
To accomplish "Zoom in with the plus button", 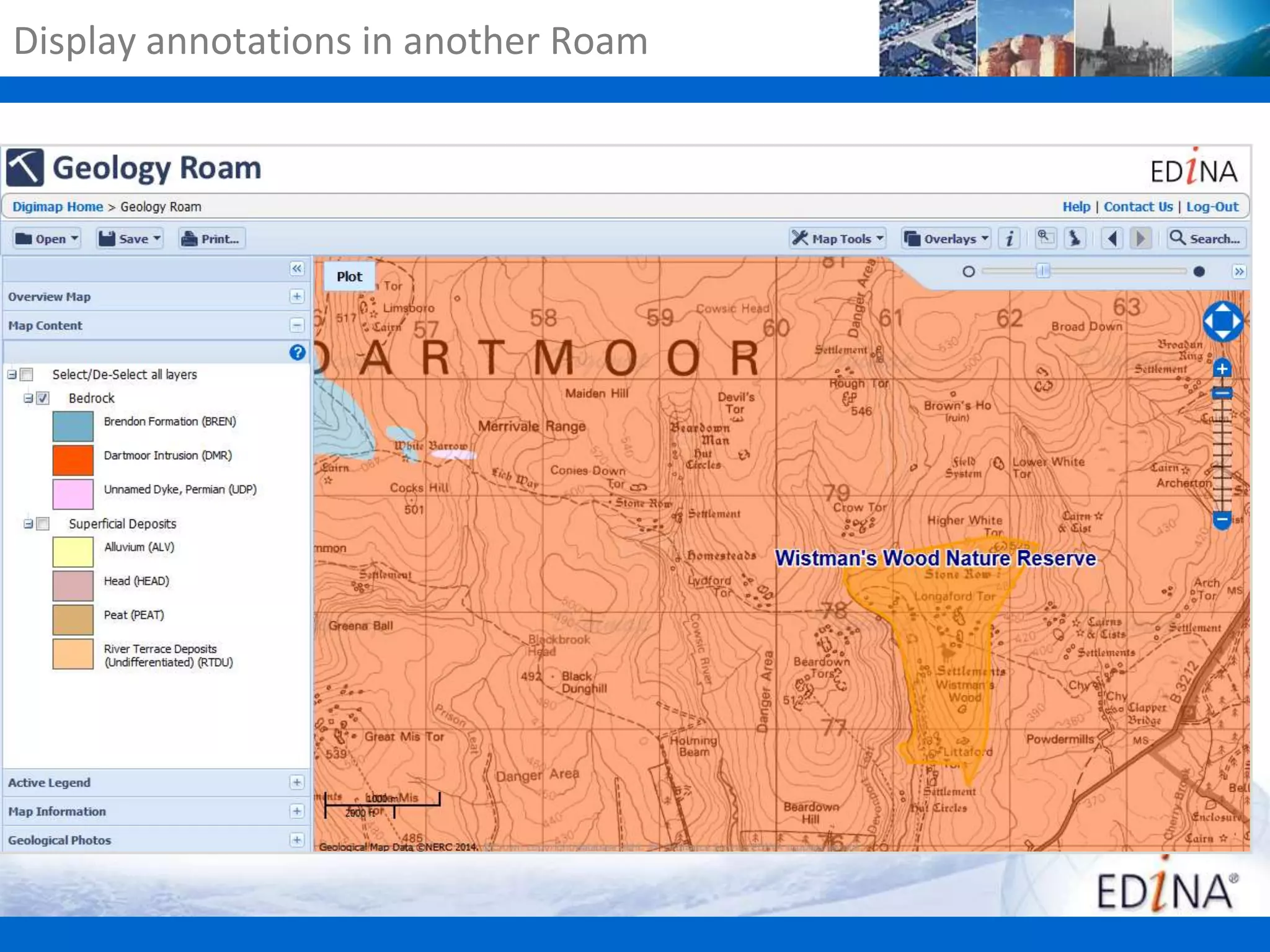I will pos(1222,369).
